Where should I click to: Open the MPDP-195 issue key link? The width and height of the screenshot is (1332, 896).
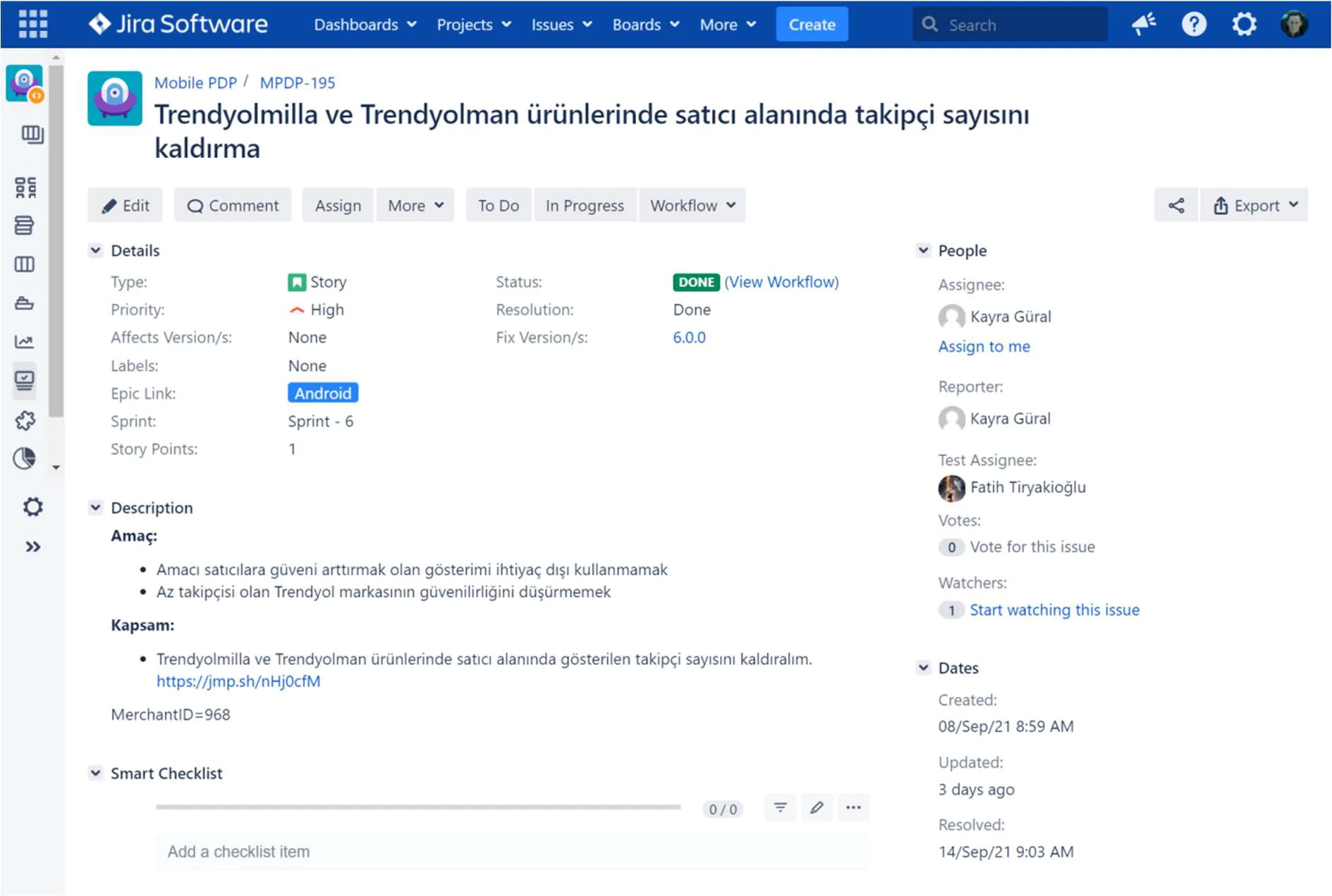point(298,82)
